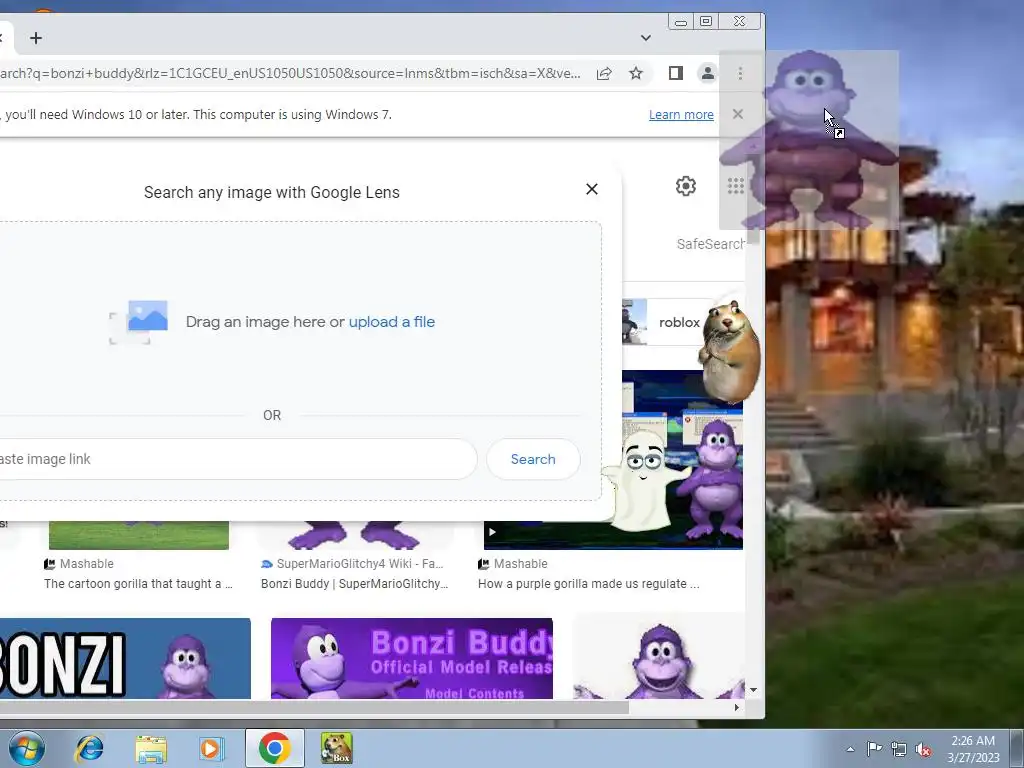The image size is (1024, 768).
Task: Open Windows Explorer from taskbar
Action: [151, 748]
